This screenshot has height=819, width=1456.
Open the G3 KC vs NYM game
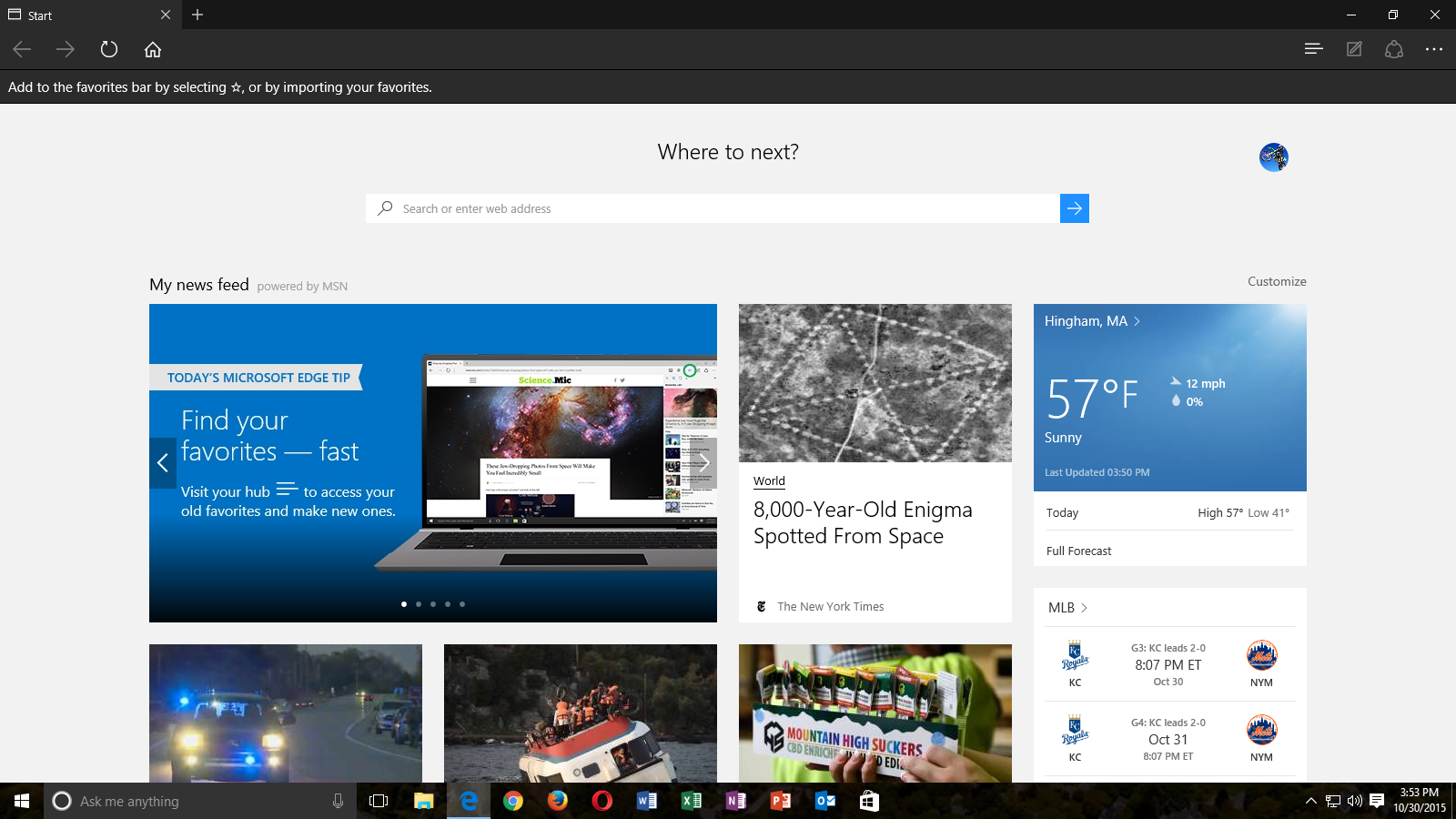1169,664
